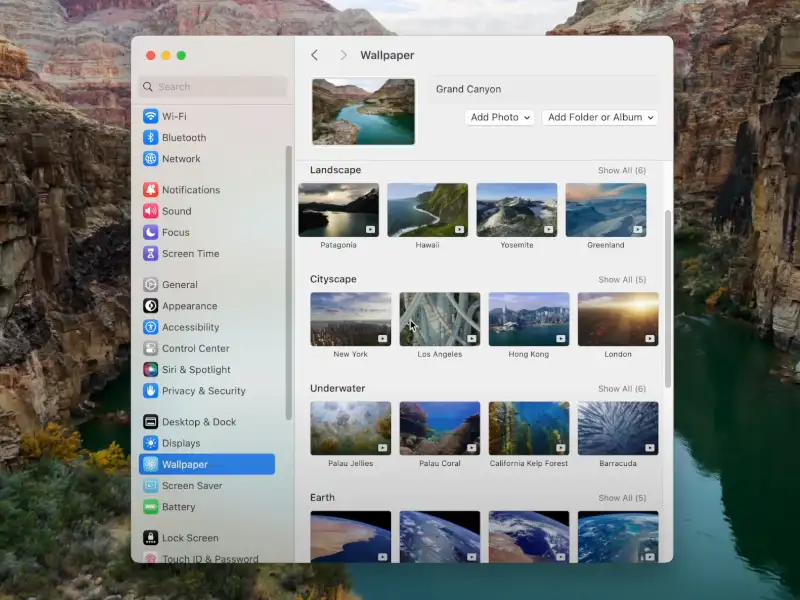
Task: Pick the California Kelp Forest wallpaper
Action: click(529, 429)
